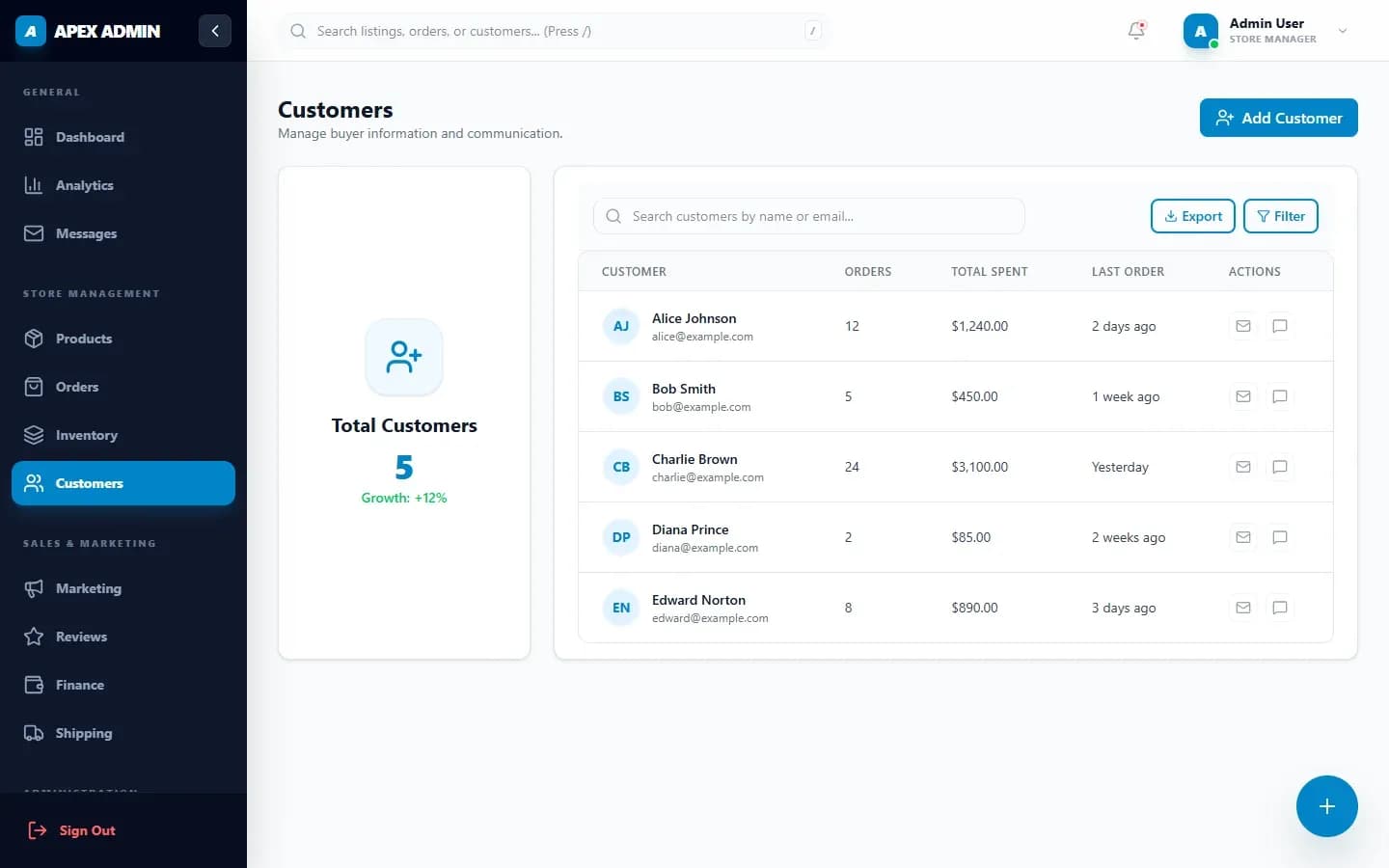Select the Customers sidebar item

point(123,483)
